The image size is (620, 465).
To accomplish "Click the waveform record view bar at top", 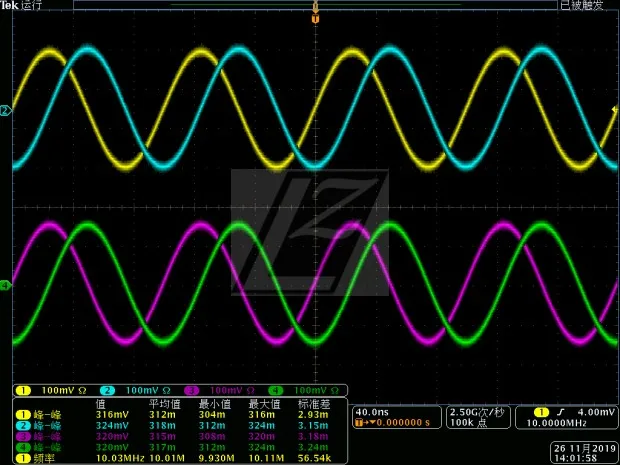I will coord(315,5).
